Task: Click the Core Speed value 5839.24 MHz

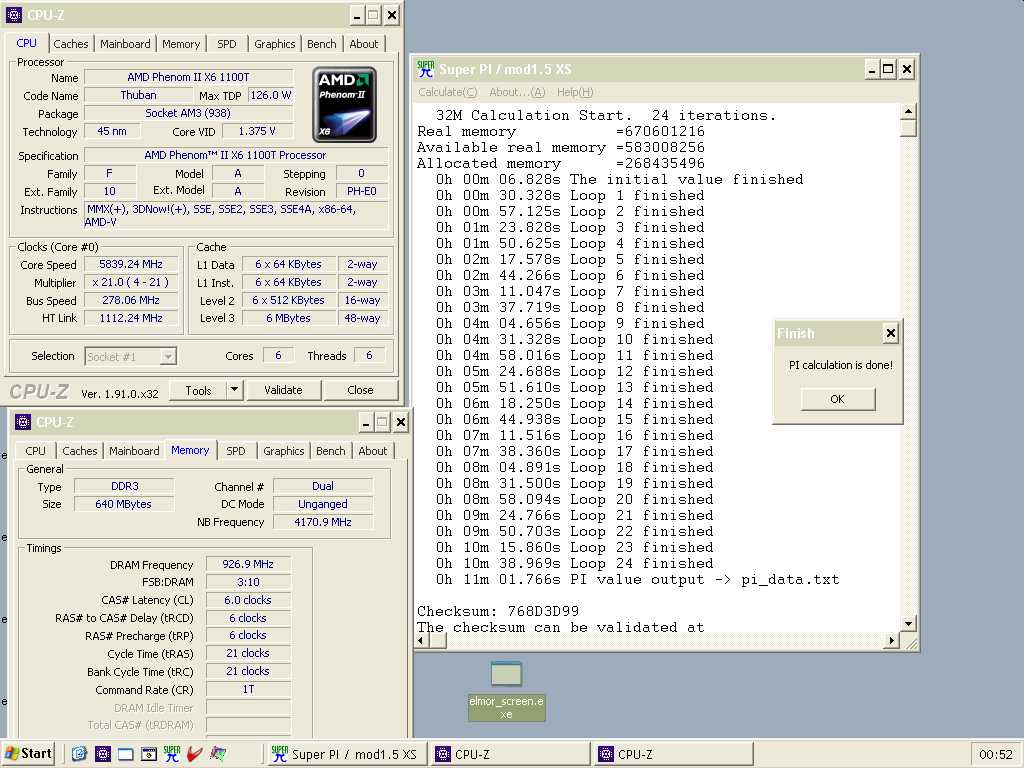Action: tap(131, 264)
